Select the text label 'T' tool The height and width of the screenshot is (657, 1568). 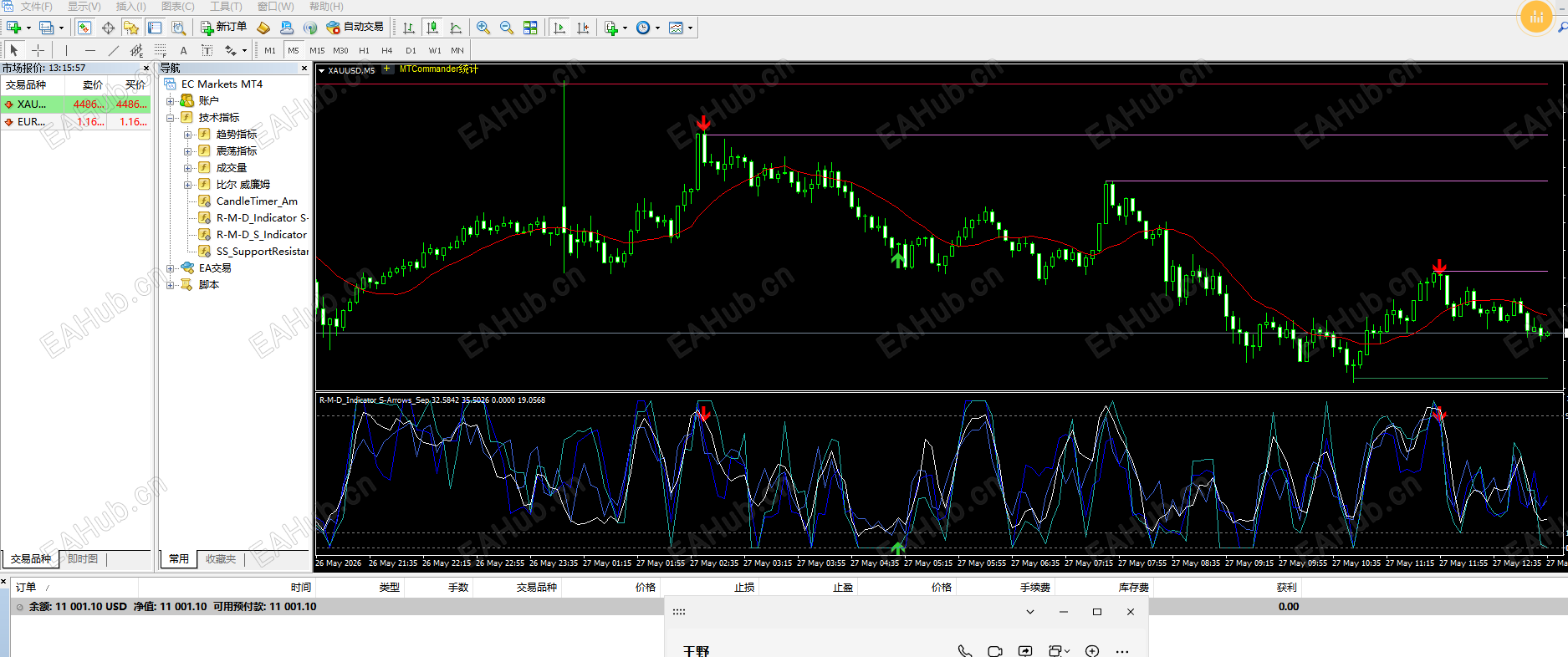[207, 50]
